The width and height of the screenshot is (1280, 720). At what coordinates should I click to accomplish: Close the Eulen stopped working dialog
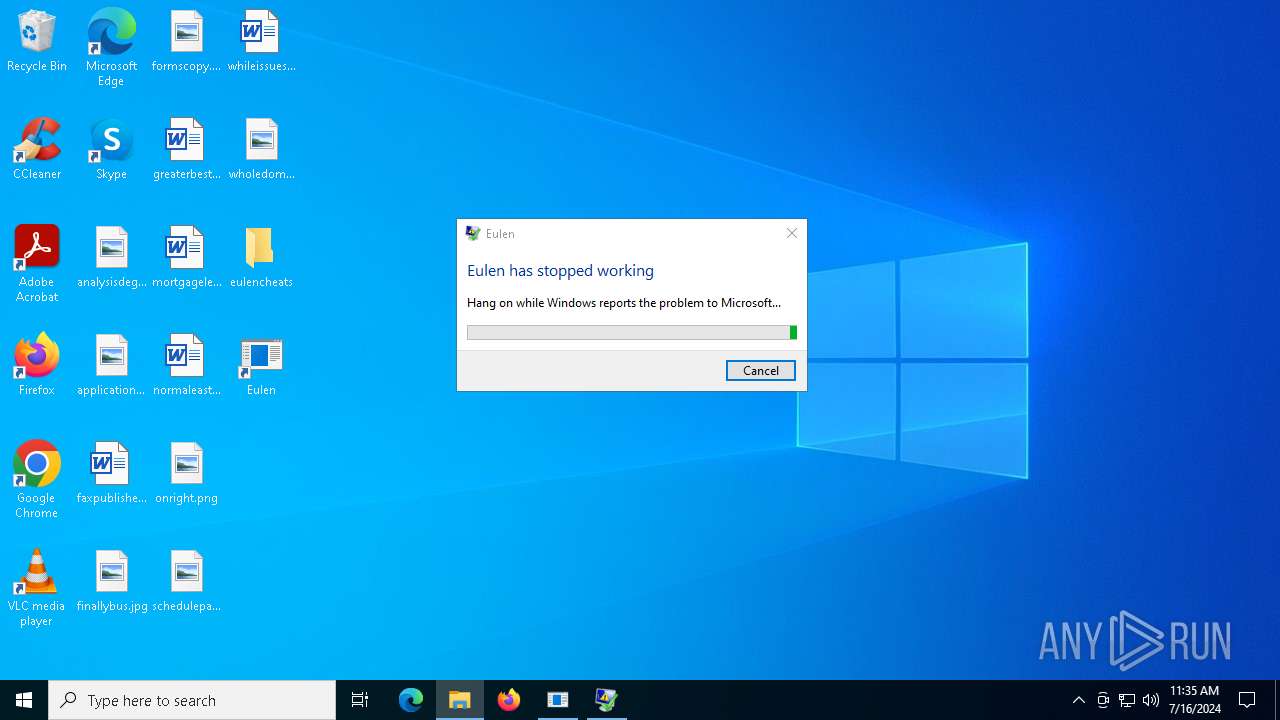click(791, 233)
